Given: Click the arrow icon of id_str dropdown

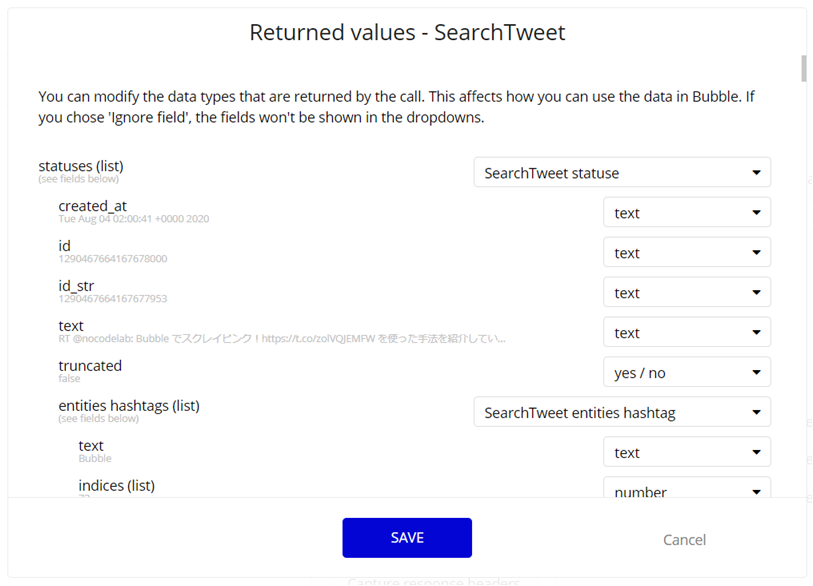Looking at the screenshot, I should (x=756, y=292).
